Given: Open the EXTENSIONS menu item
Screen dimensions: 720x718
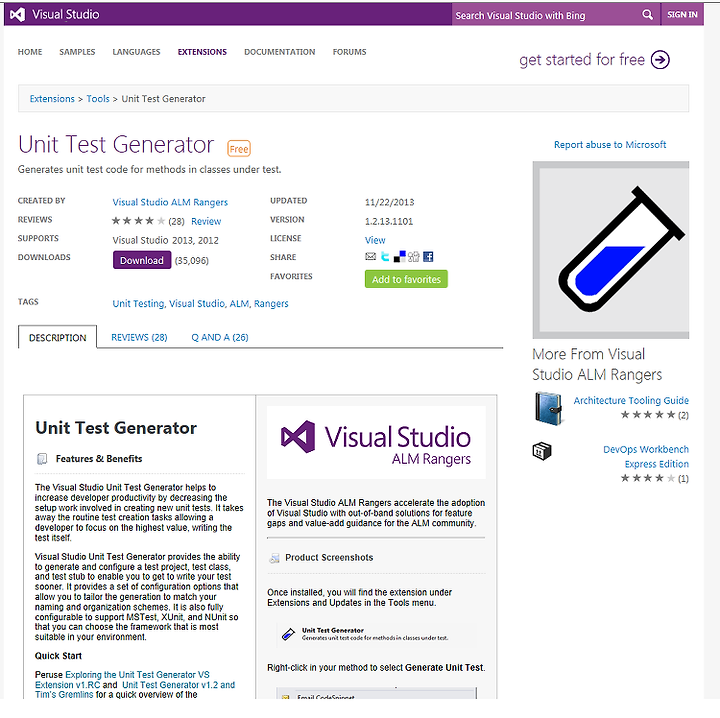Looking at the screenshot, I should tap(202, 52).
